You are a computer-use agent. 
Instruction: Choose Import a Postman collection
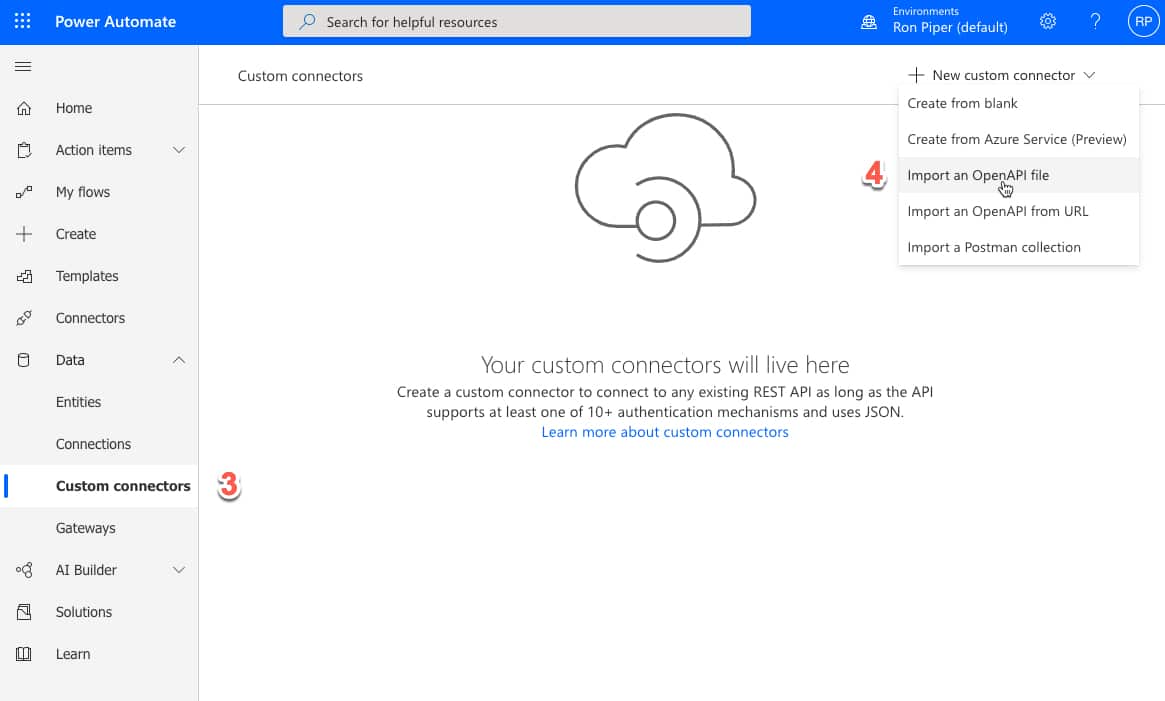[993, 247]
